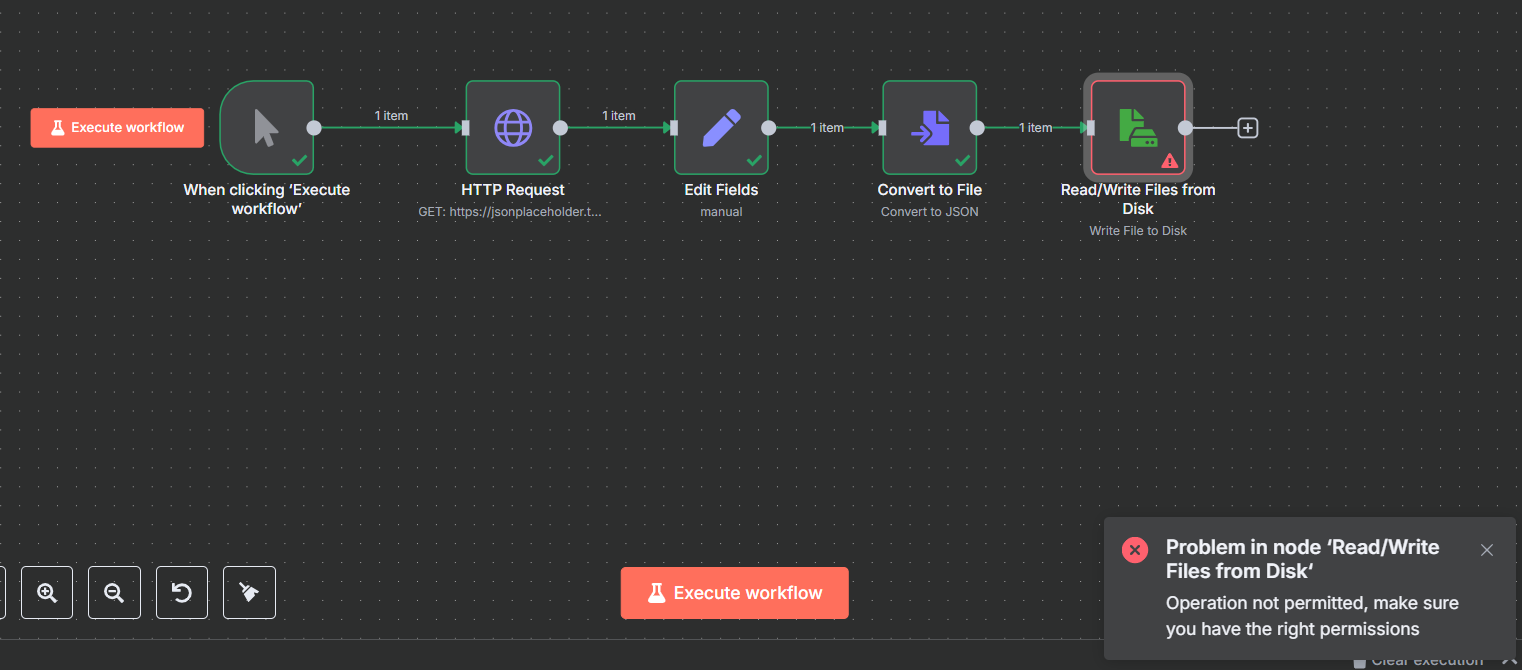Viewport: 1522px width, 670px height.
Task: Reset the canvas zoom level
Action: pyautogui.click(x=182, y=593)
